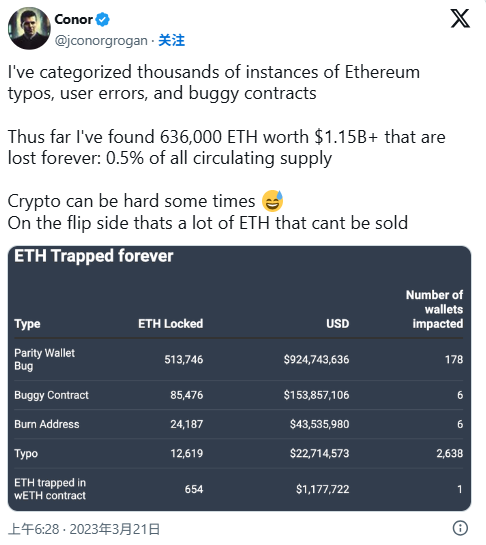This screenshot has height=545, width=486.
Task: Open the tweet timestamp 上午6:28 · 2023年3月21日
Action: point(84,529)
